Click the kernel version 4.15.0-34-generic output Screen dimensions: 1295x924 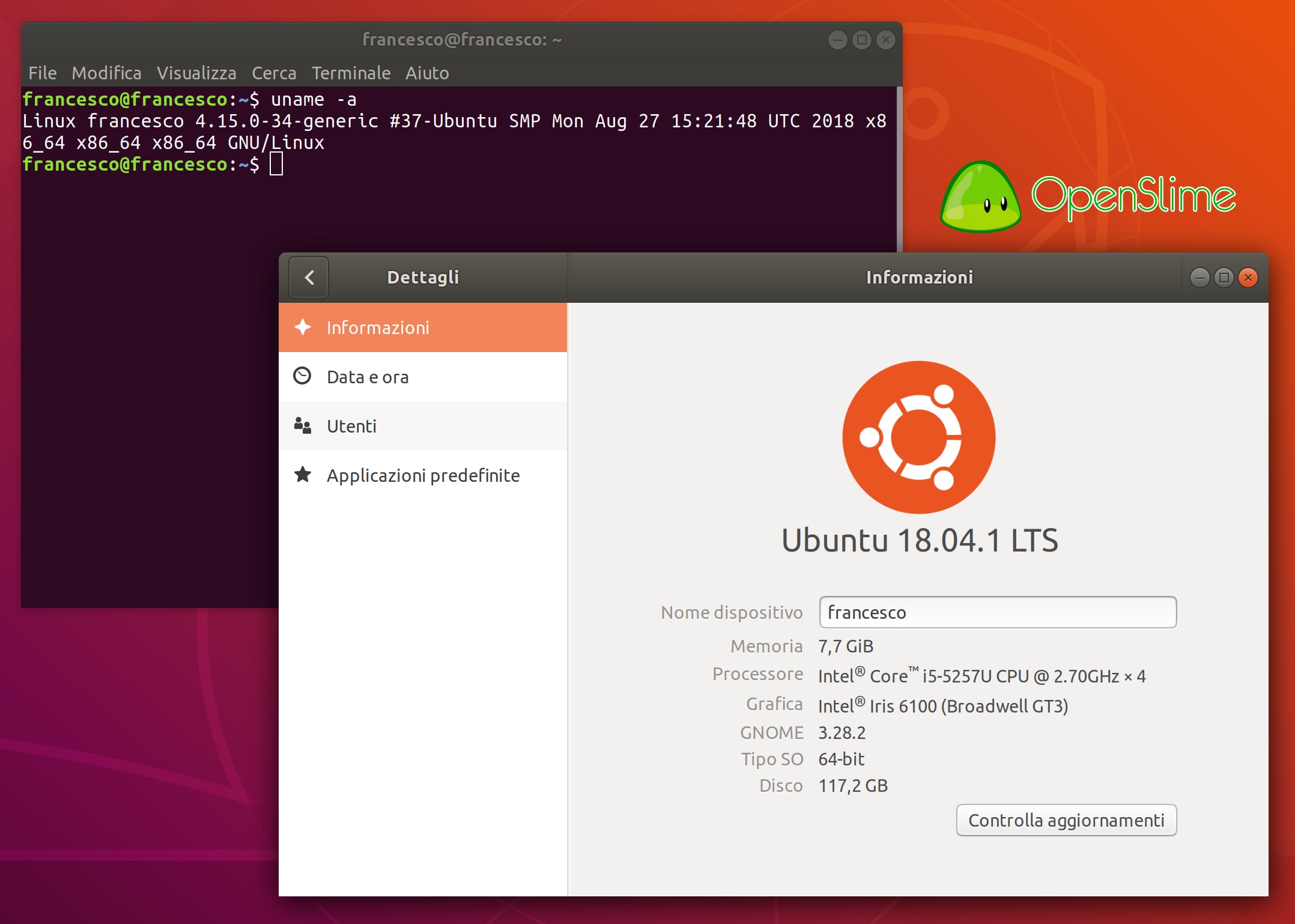click(287, 121)
